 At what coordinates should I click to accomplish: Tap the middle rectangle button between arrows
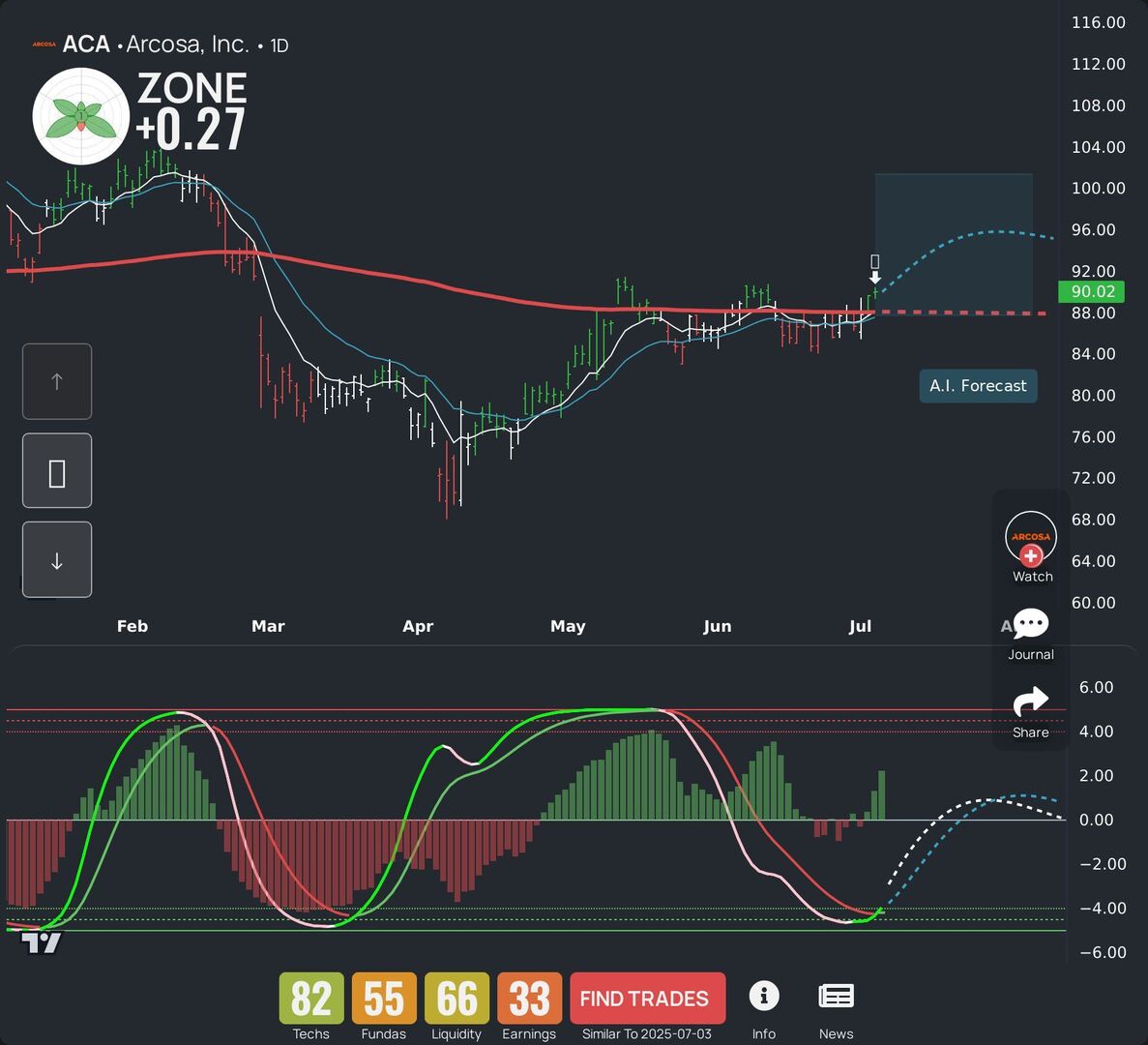[57, 471]
